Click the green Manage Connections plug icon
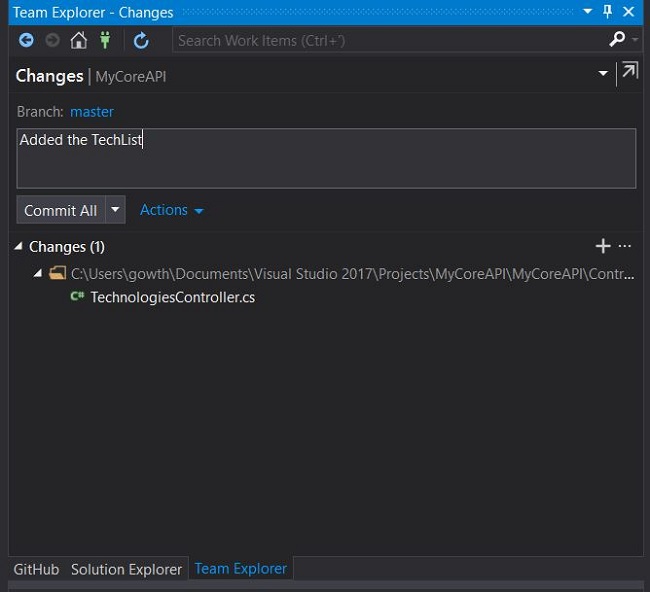Screen dimensions: 650x592 pyautogui.click(x=104, y=41)
